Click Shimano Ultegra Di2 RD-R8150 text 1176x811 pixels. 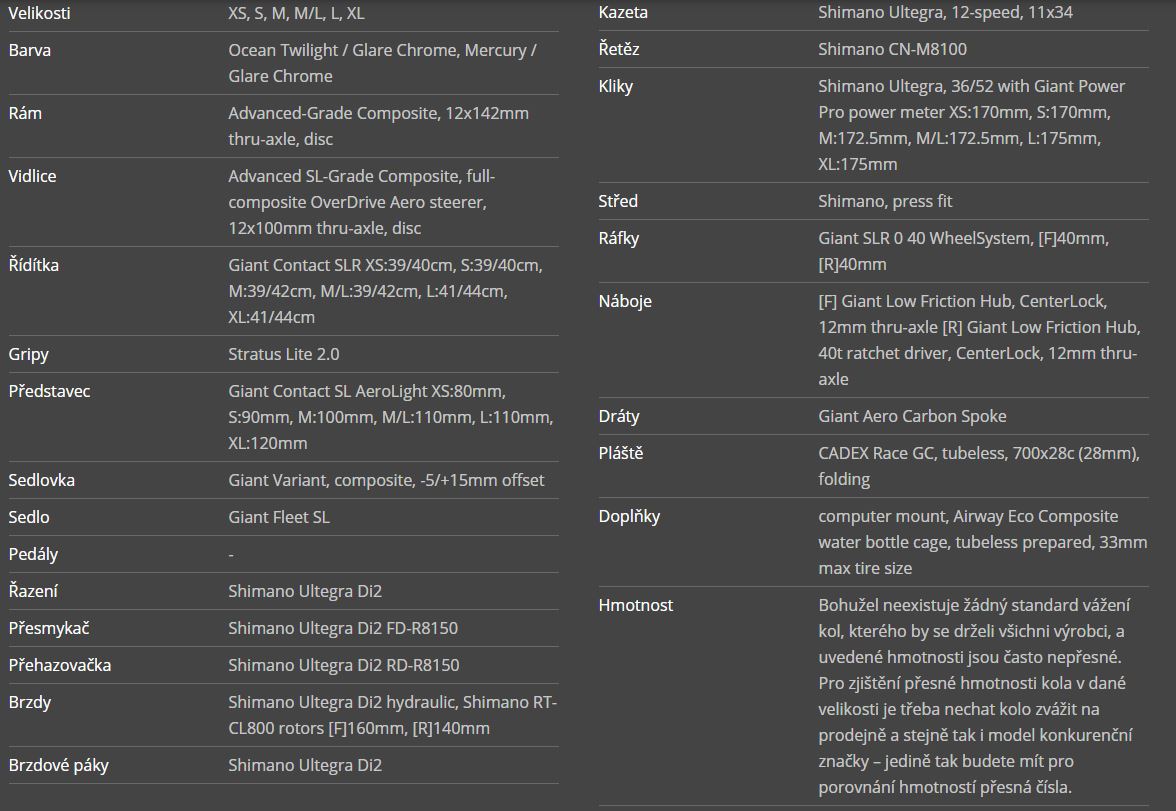tap(344, 665)
